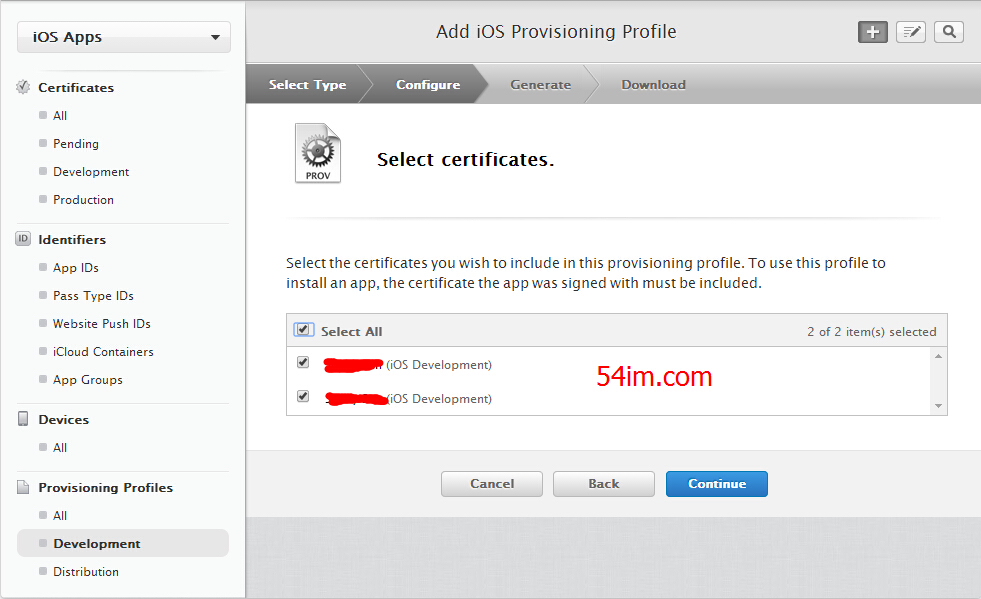
Task: Click the Certificates heading
Action: [76, 88]
